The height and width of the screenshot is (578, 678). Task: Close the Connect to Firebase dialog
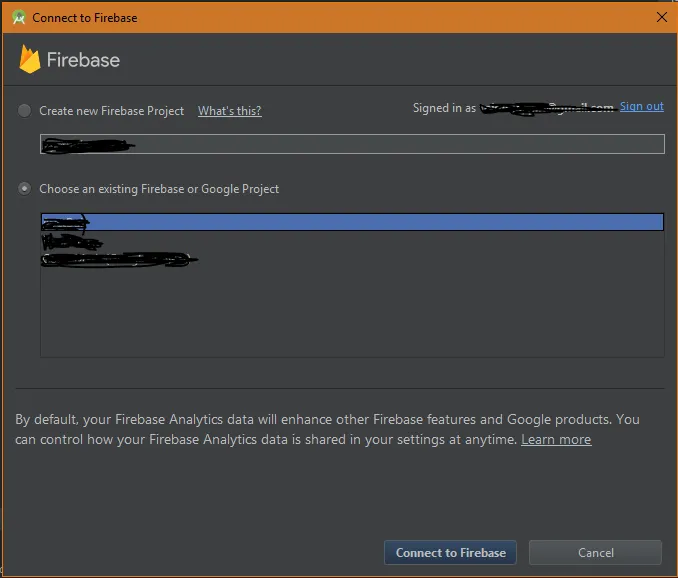[x=662, y=17]
